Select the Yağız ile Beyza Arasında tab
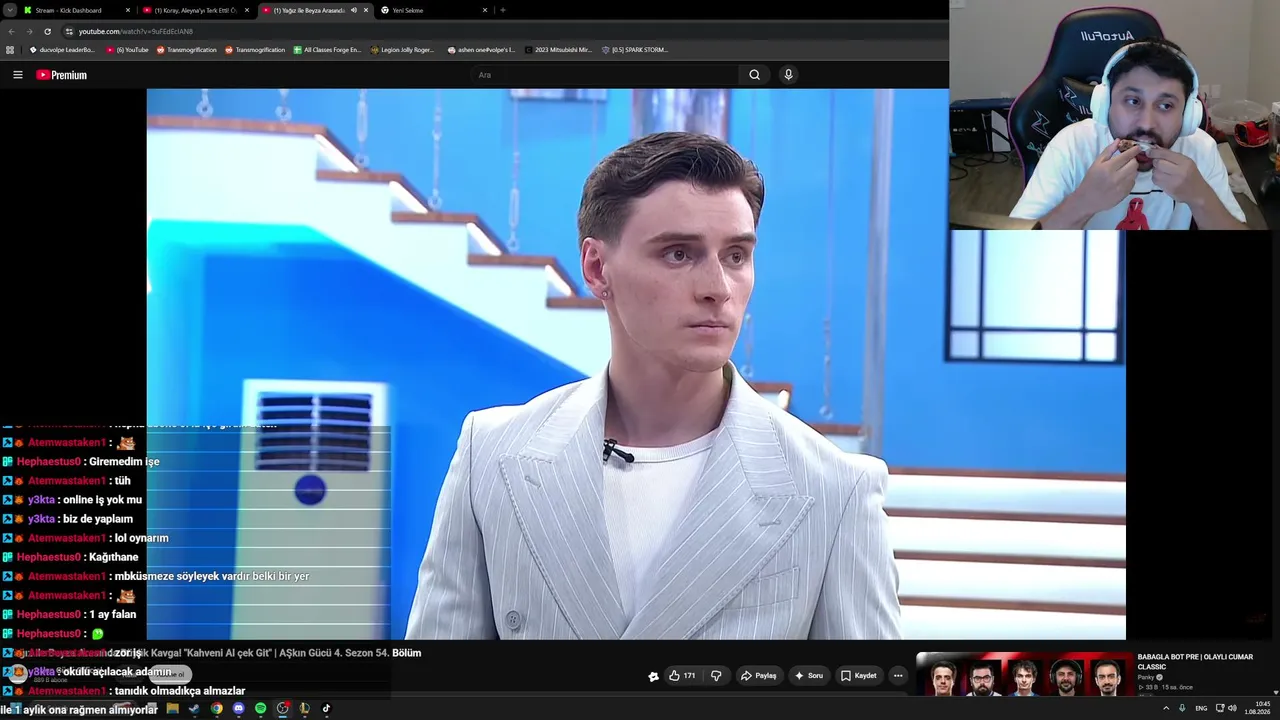 click(314, 10)
